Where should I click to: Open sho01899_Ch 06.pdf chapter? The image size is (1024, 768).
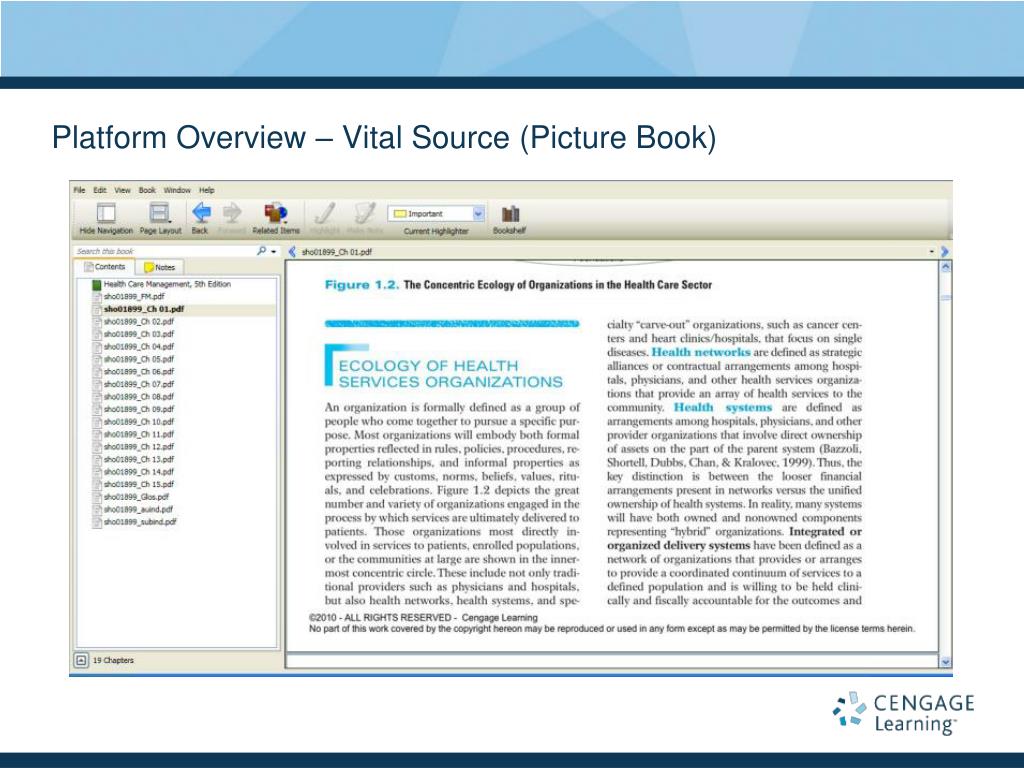click(x=134, y=372)
